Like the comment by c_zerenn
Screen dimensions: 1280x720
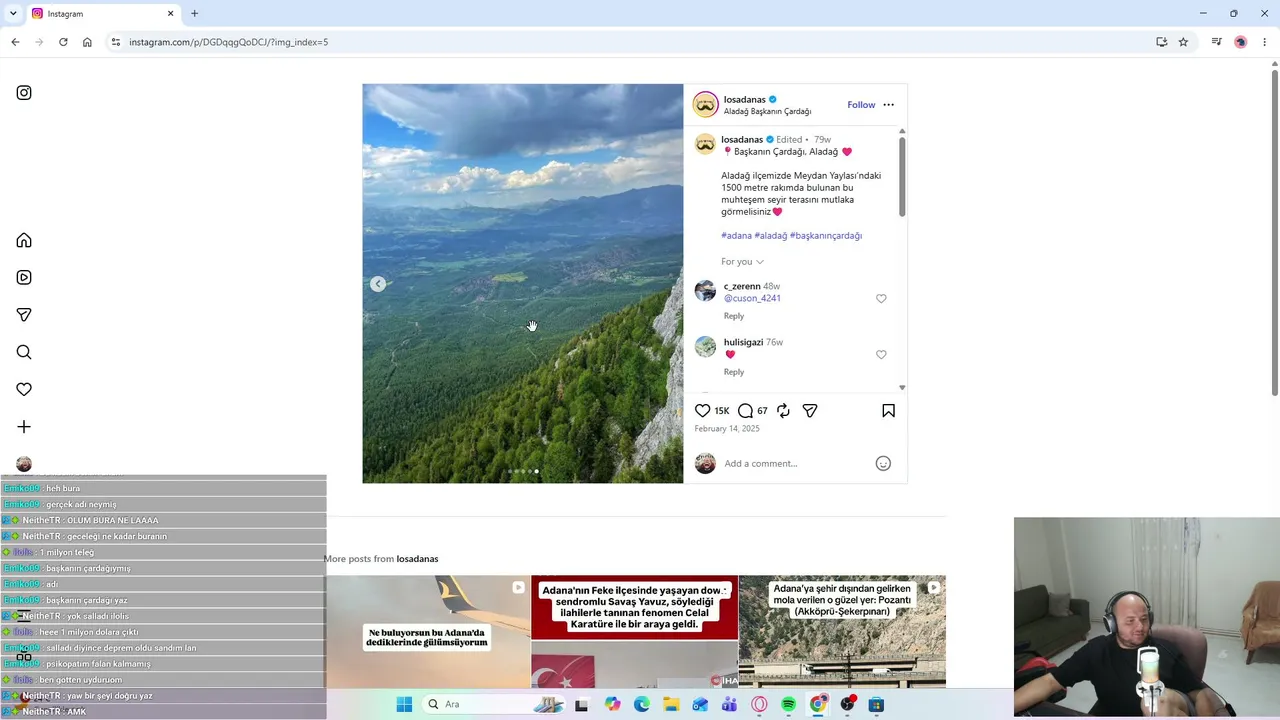click(881, 298)
